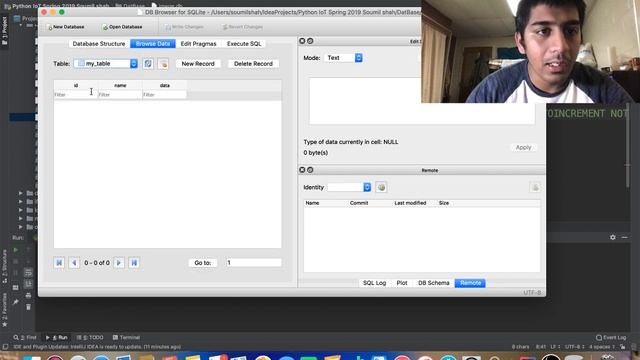Click the filter field under id
Image resolution: width=640 pixels, height=360 pixels.
[x=76, y=95]
